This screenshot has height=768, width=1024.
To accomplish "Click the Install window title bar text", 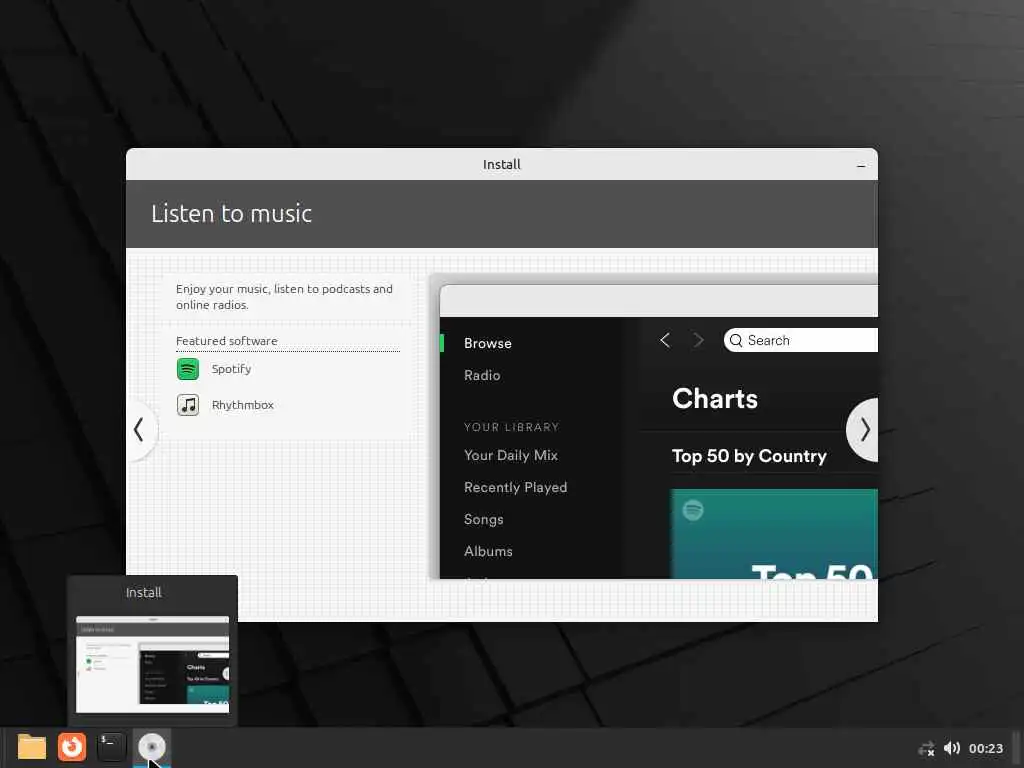I will point(502,165).
